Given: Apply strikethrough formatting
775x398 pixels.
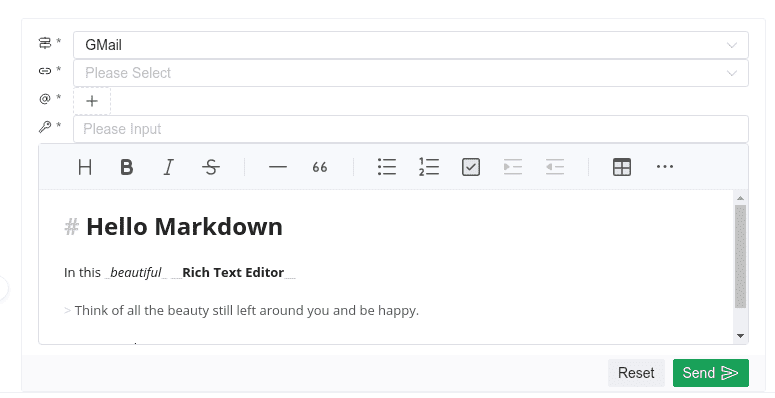Looking at the screenshot, I should click(211, 167).
